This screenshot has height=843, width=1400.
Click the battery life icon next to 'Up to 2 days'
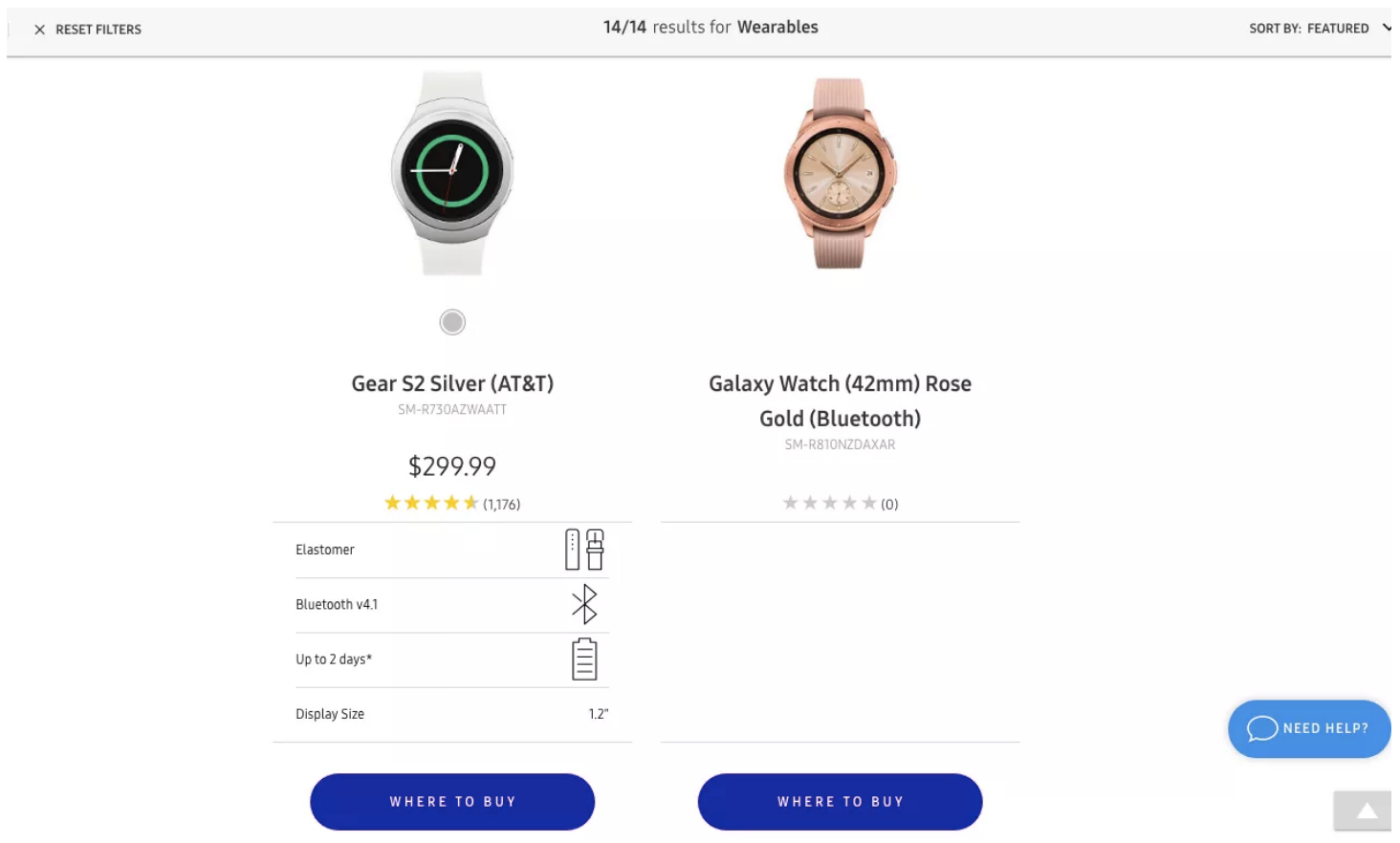584,659
